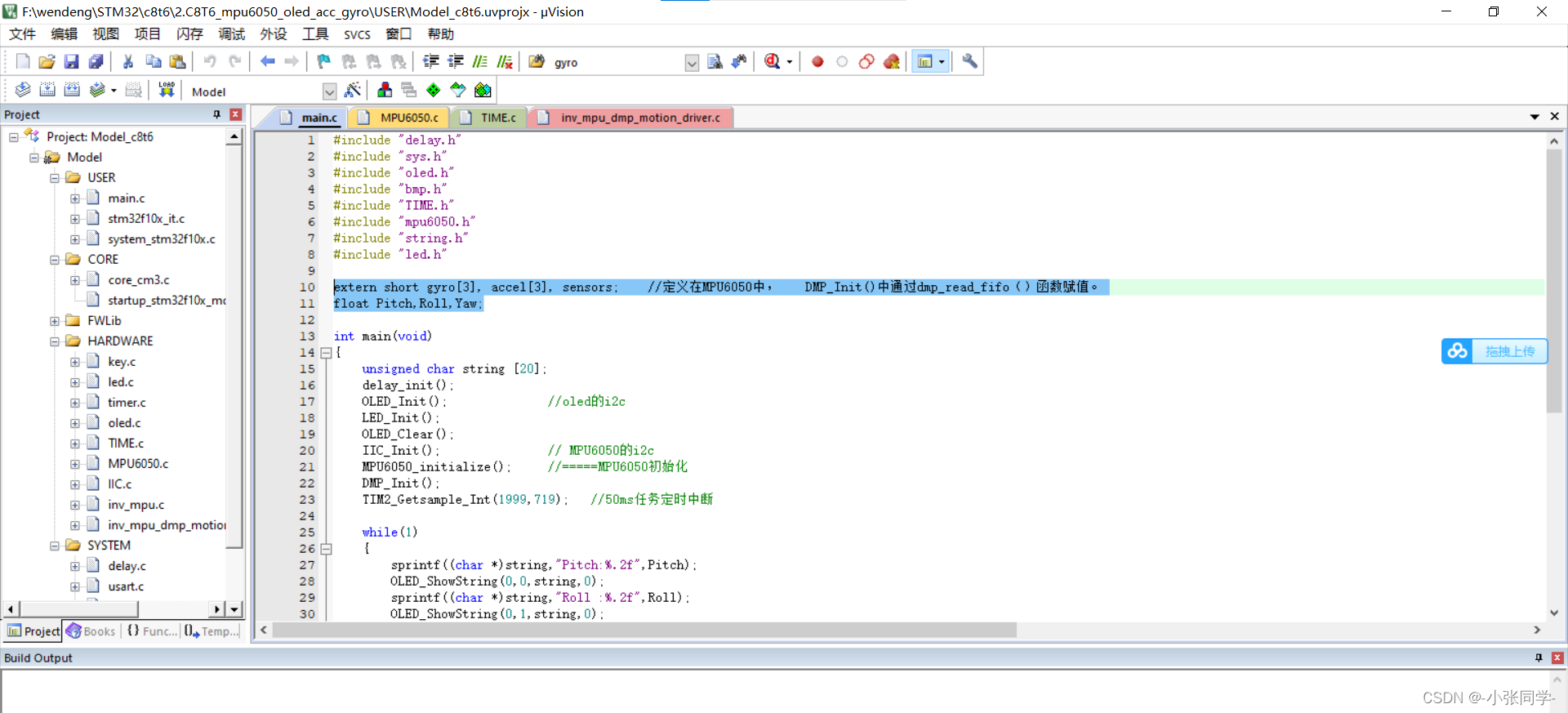Open Manage Project Items icon
1568x713 pixels.
click(385, 90)
